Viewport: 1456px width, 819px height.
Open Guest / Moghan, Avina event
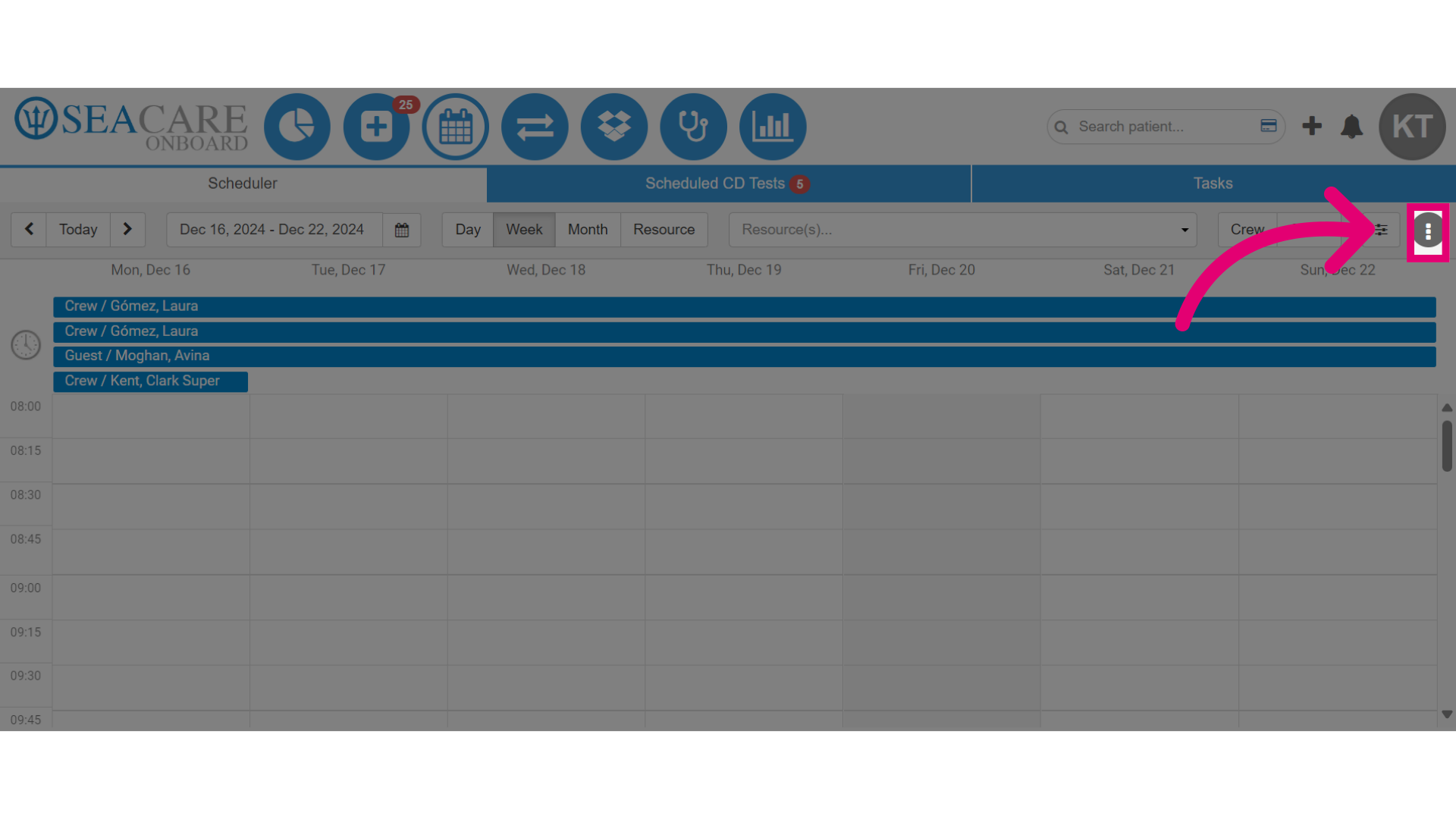tap(744, 356)
